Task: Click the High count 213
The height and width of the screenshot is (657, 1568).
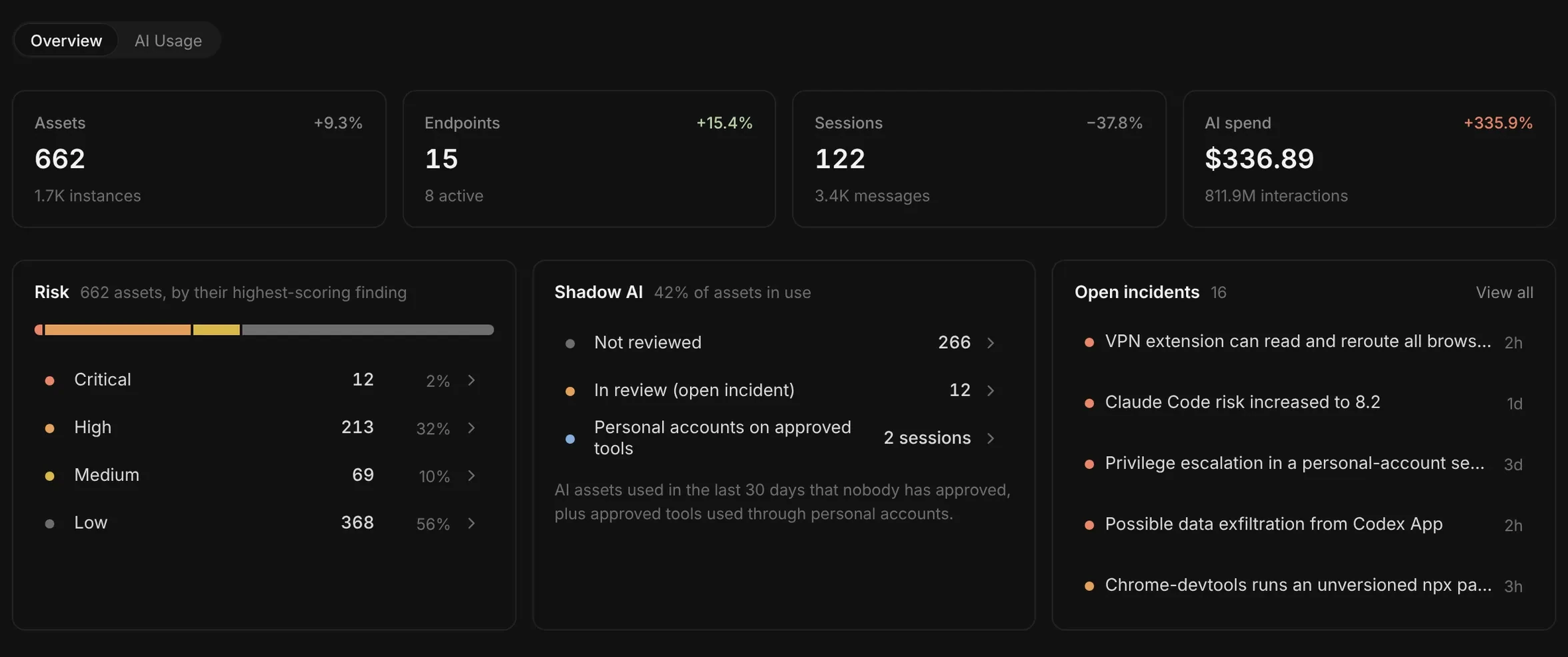Action: tap(357, 427)
